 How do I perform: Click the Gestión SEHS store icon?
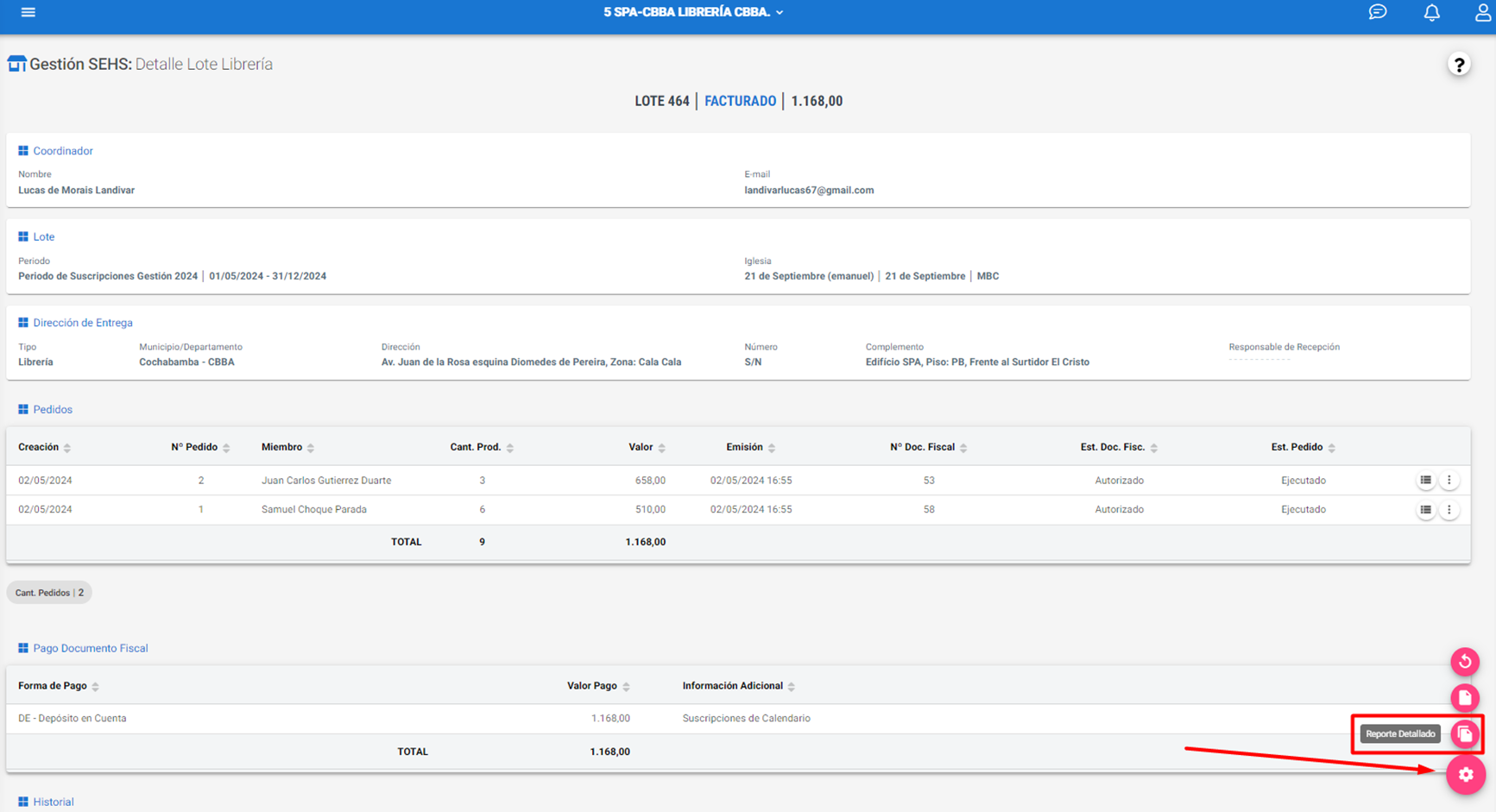pyautogui.click(x=16, y=64)
